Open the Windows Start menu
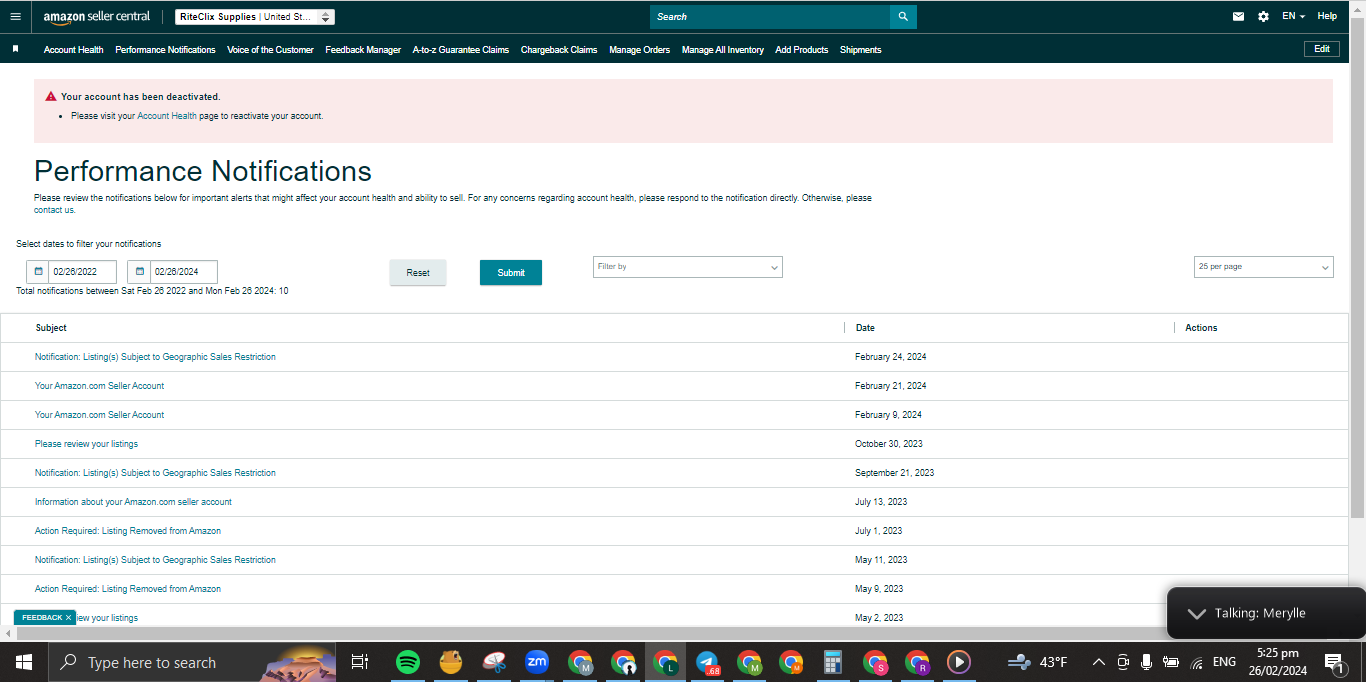This screenshot has height=682, width=1366. [24, 662]
